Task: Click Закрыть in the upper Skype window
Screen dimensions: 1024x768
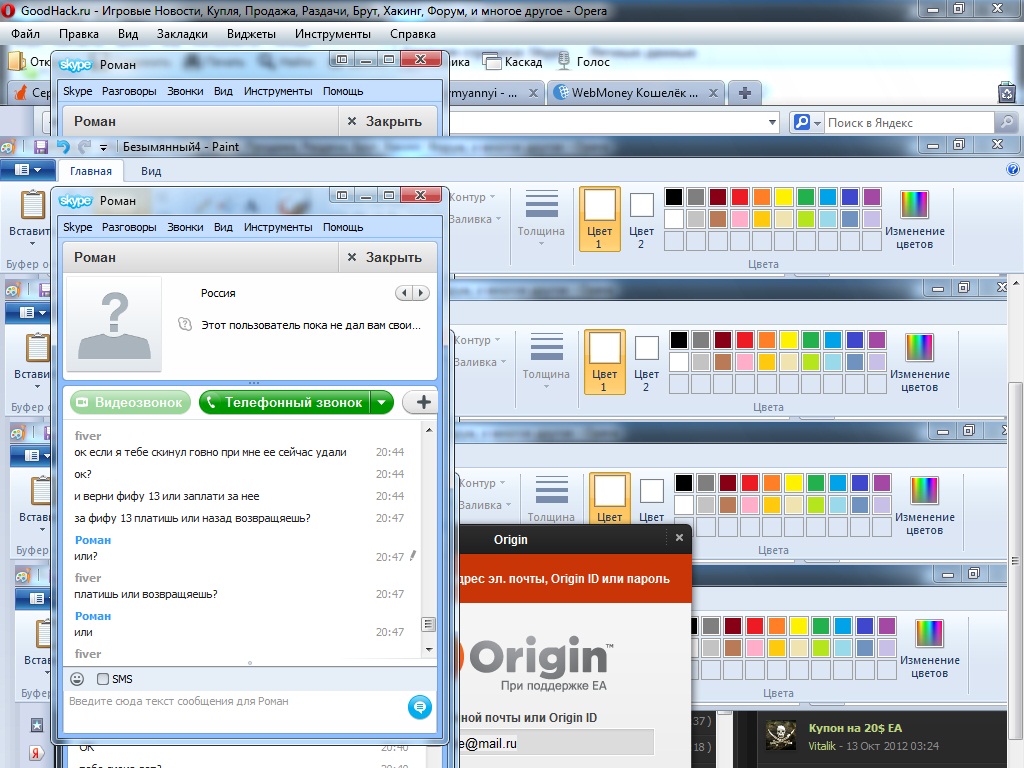Action: 387,121
